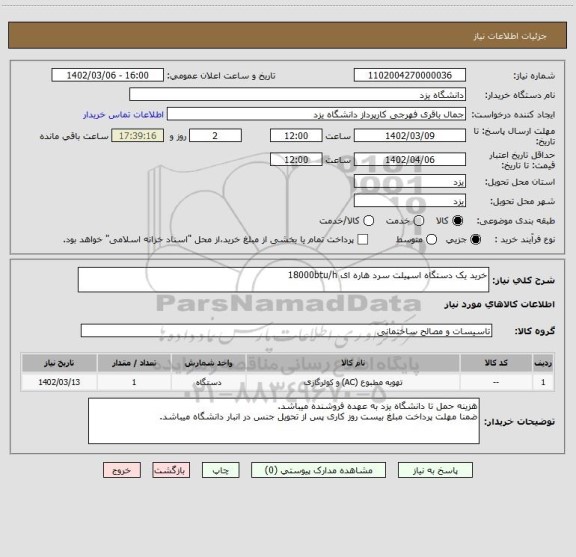Click the تاریخ نیاز column header
The height and width of the screenshot is (557, 576).
click(x=59, y=363)
